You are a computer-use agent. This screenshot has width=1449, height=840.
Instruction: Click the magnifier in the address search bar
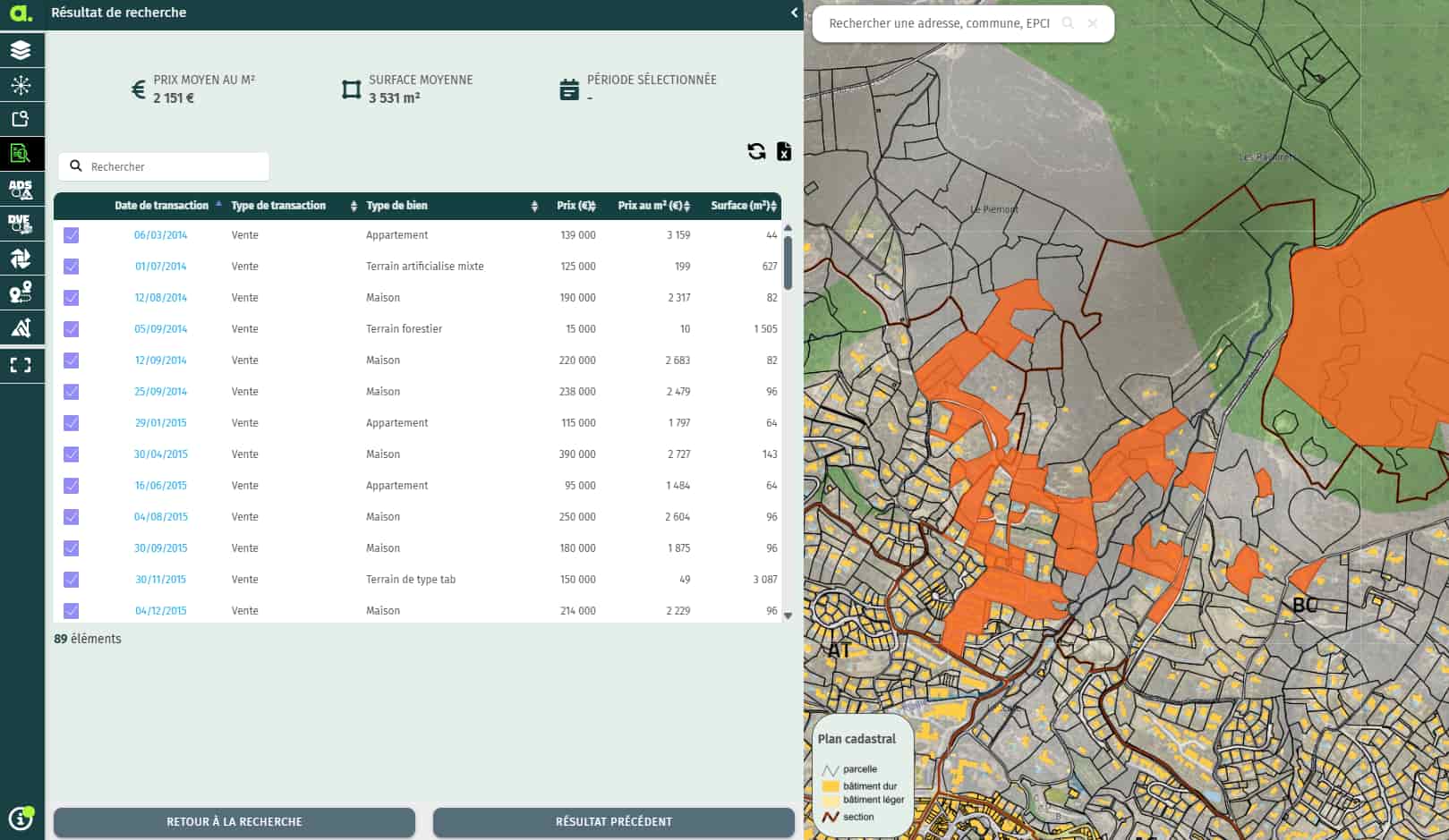[1068, 23]
